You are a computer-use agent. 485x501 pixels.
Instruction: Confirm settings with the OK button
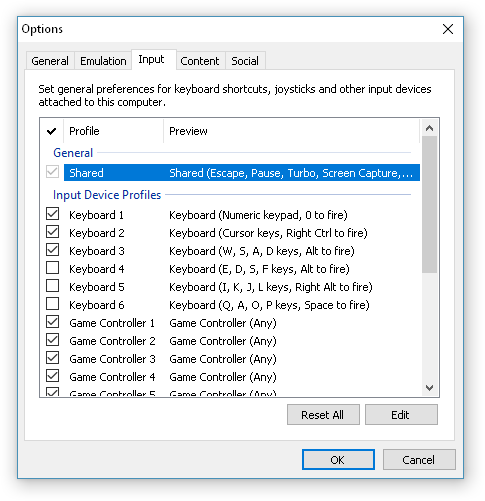pos(338,460)
